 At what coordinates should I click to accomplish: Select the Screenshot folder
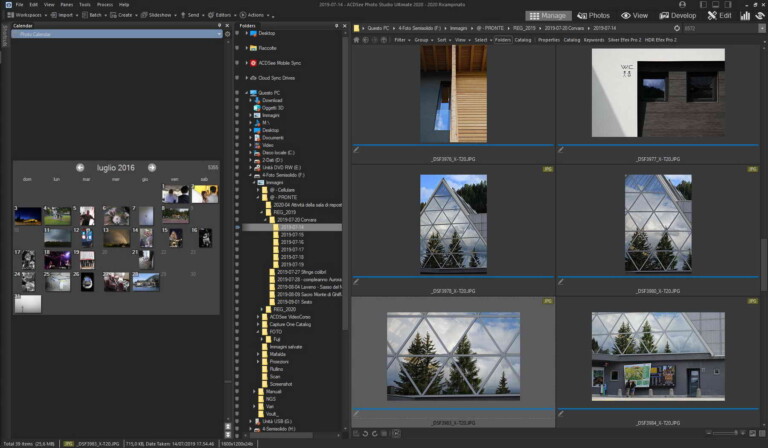click(281, 384)
